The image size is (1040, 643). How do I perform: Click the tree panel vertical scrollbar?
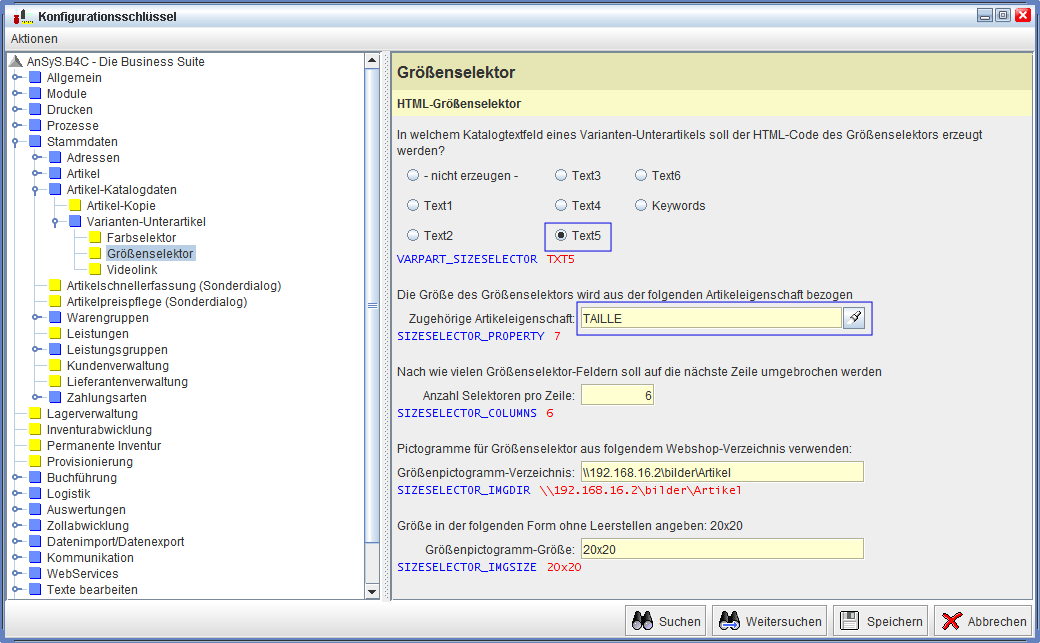[373, 300]
